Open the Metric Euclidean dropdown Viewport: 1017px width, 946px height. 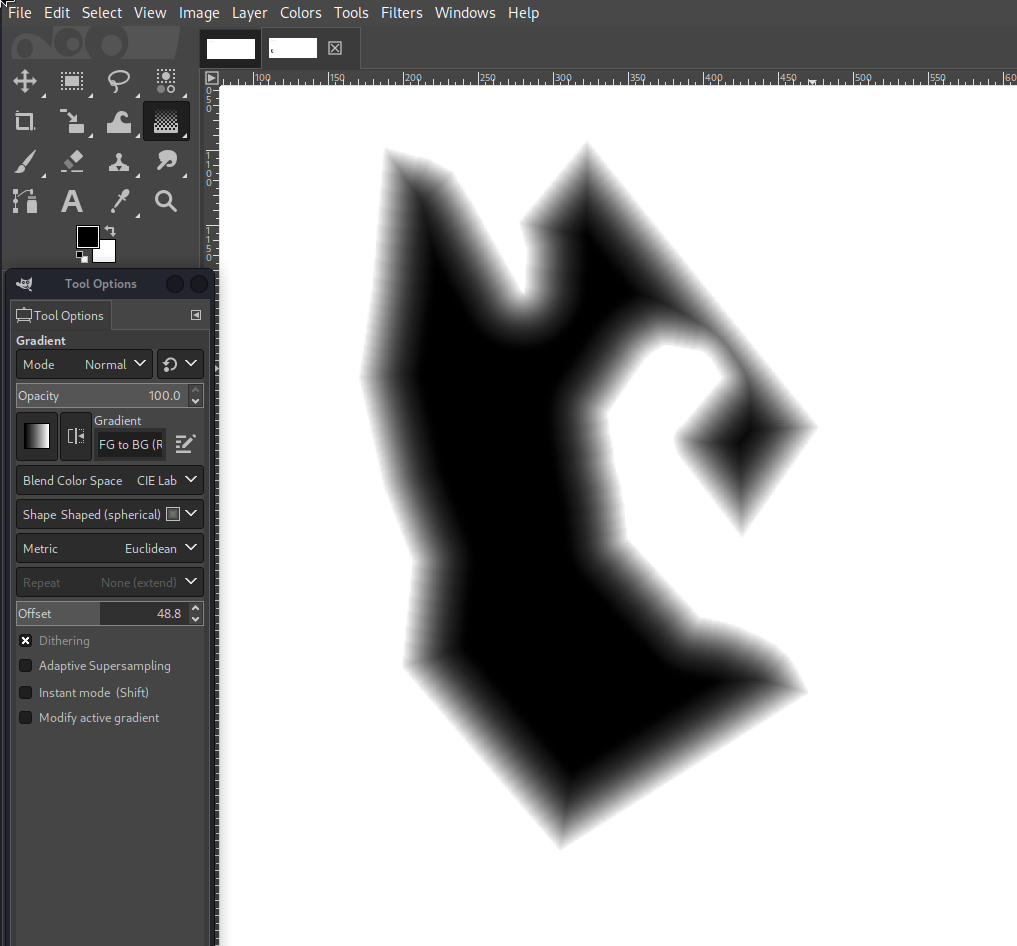coord(110,549)
